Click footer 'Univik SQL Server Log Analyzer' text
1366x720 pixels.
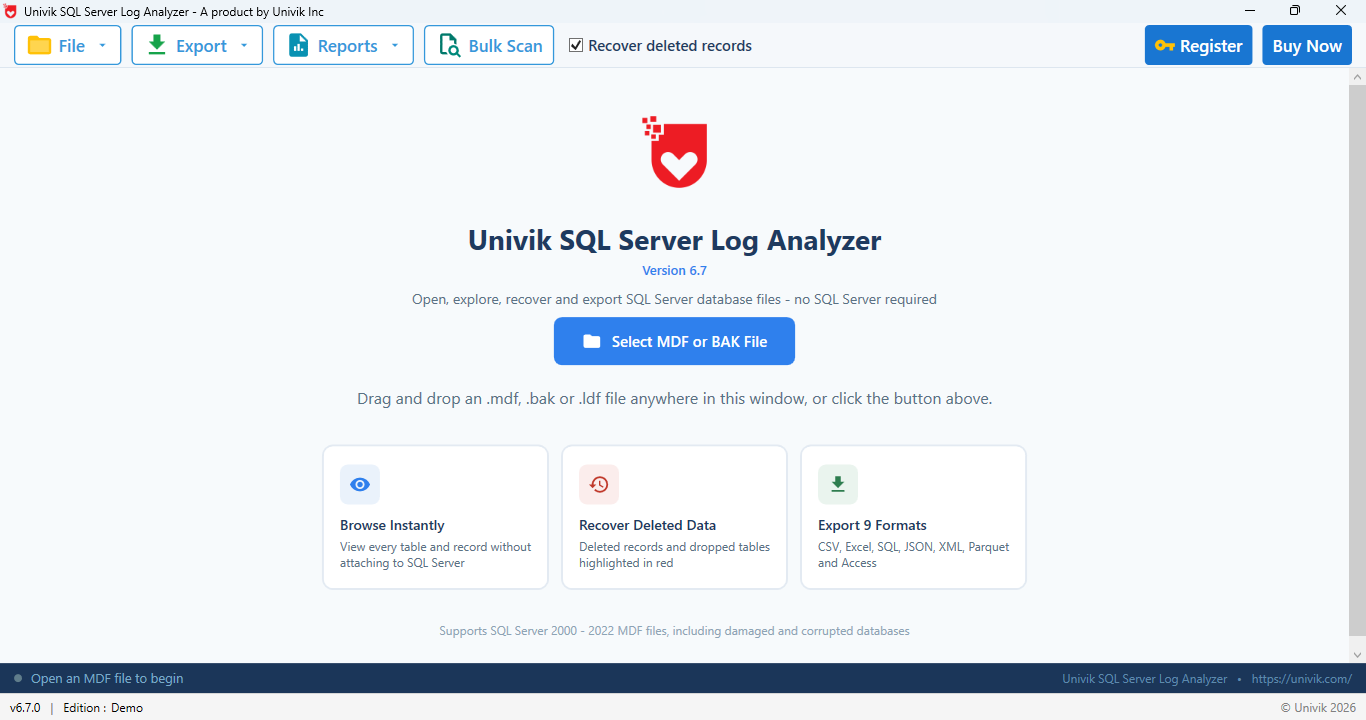(1144, 678)
